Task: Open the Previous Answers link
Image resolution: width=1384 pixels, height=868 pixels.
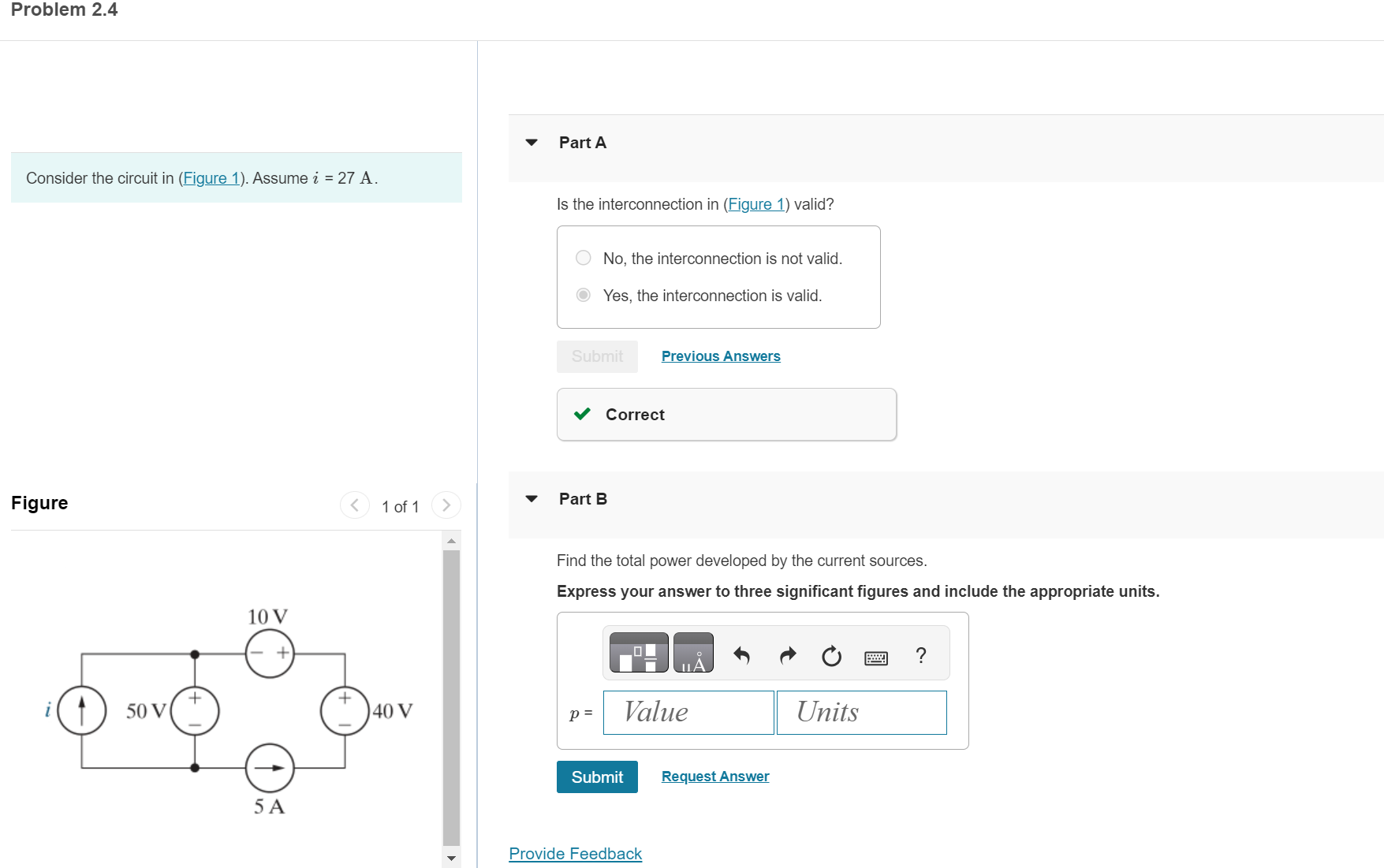Action: click(721, 356)
